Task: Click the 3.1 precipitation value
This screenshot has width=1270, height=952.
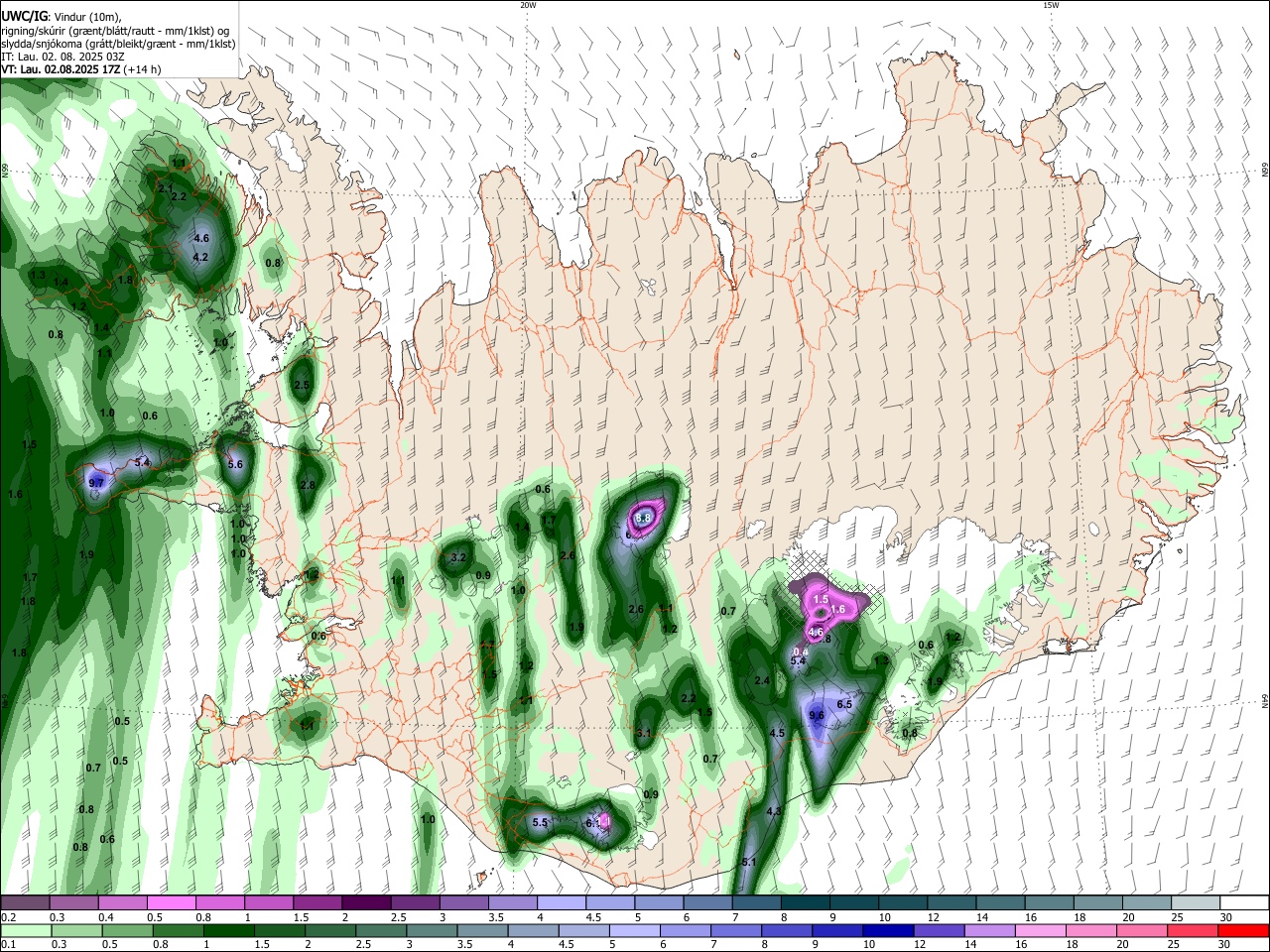Action: pos(644,733)
